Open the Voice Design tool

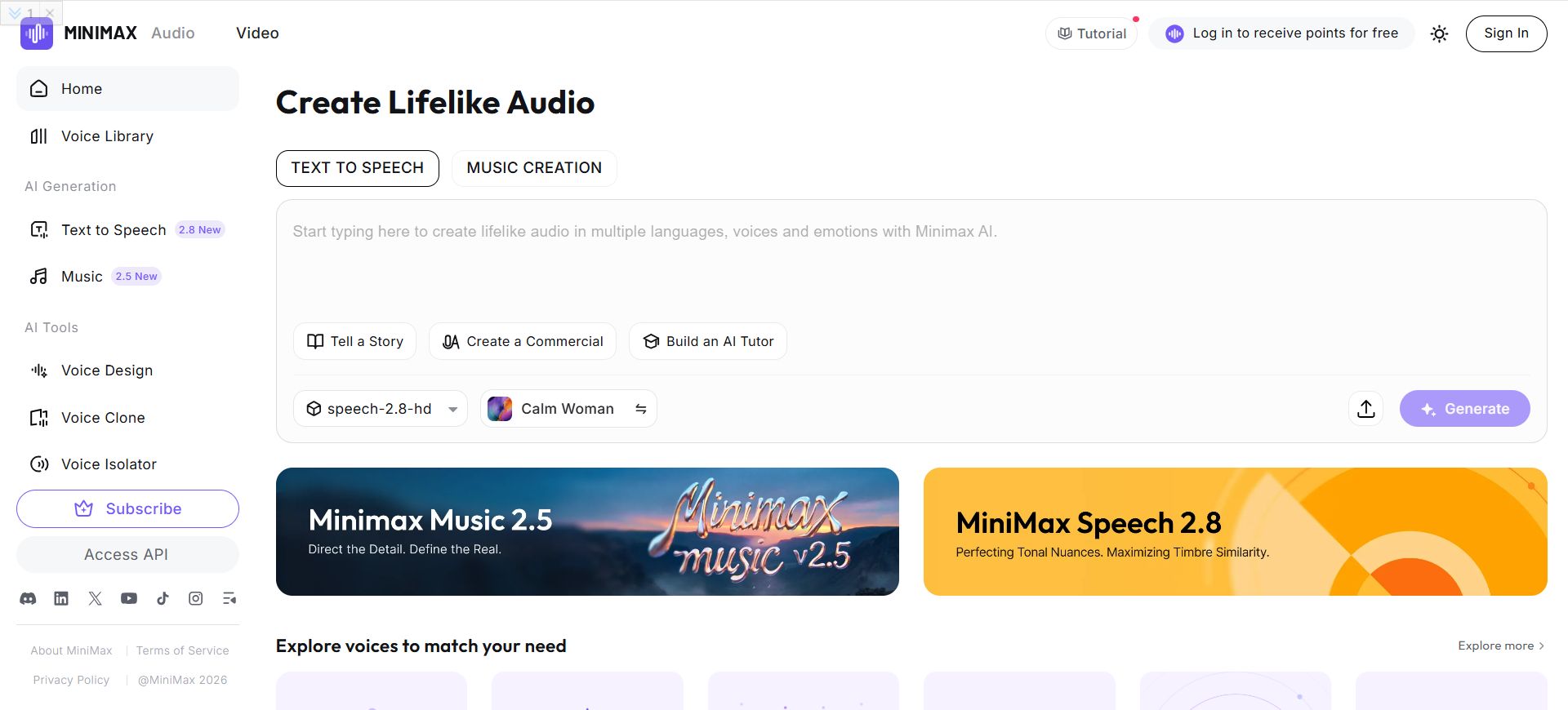pos(127,371)
